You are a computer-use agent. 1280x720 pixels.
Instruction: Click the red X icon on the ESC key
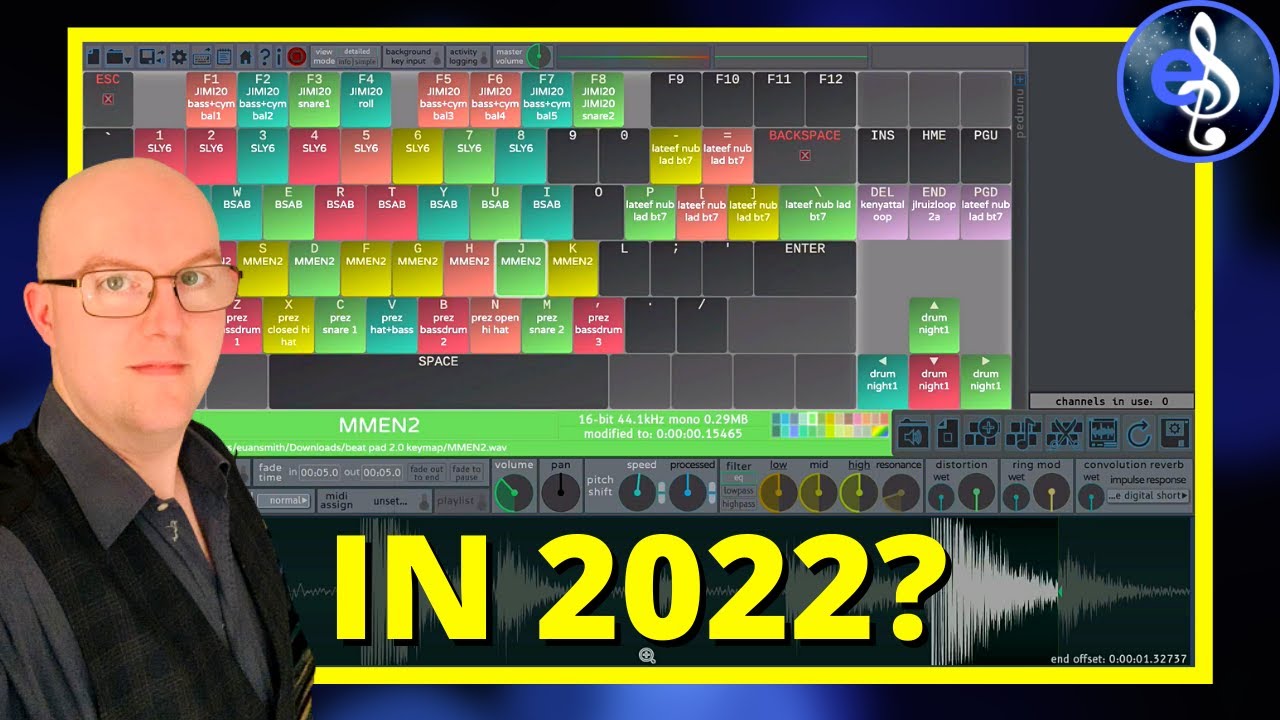(x=108, y=99)
